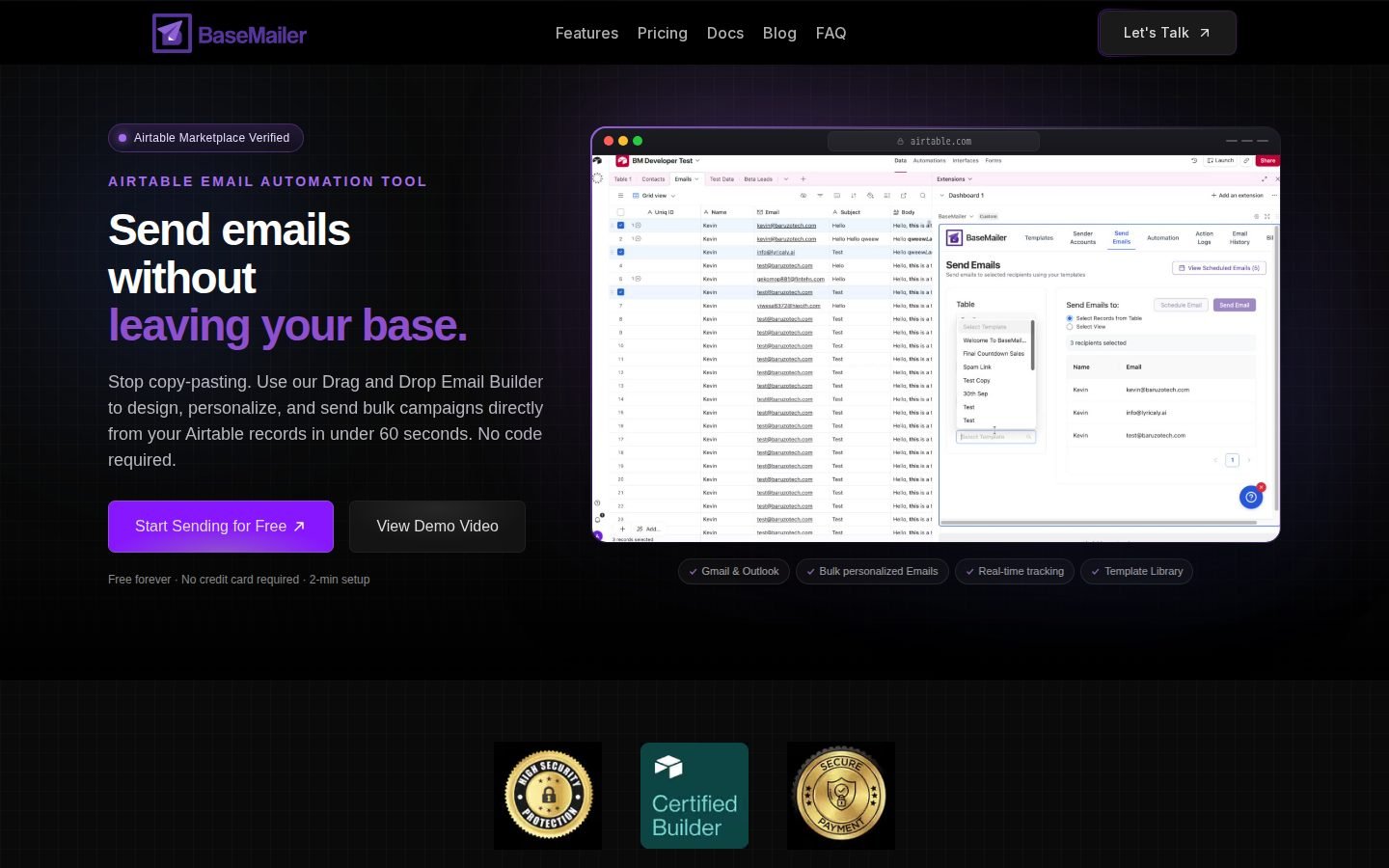Click View Scheduled Emails (5)

coord(1219,268)
